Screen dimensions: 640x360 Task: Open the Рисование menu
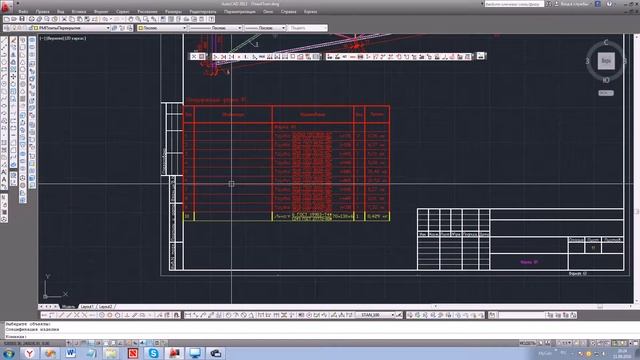(147, 12)
